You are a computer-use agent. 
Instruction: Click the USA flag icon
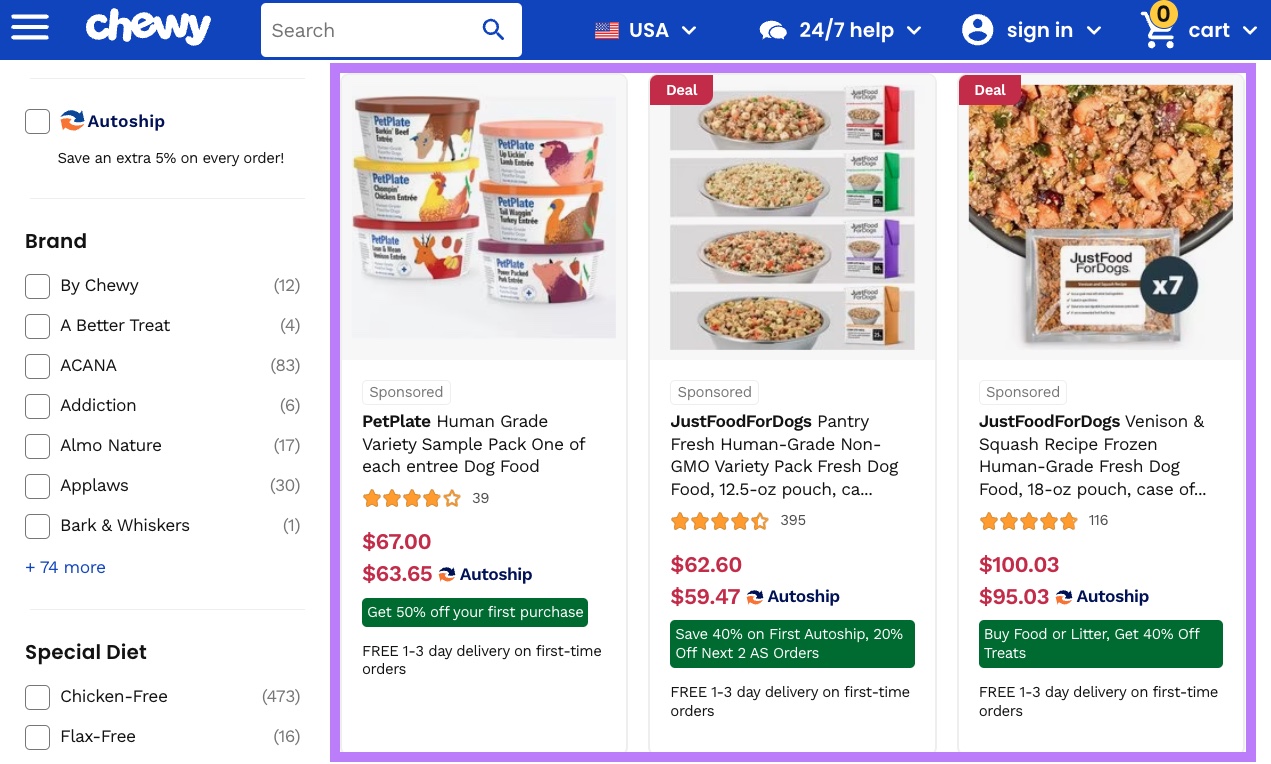click(607, 30)
